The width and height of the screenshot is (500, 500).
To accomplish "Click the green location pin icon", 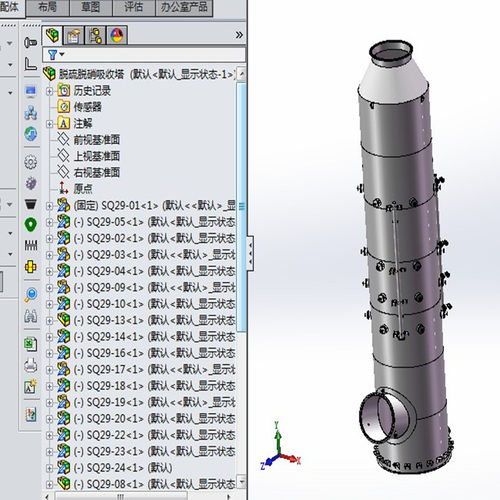I will tap(31, 225).
